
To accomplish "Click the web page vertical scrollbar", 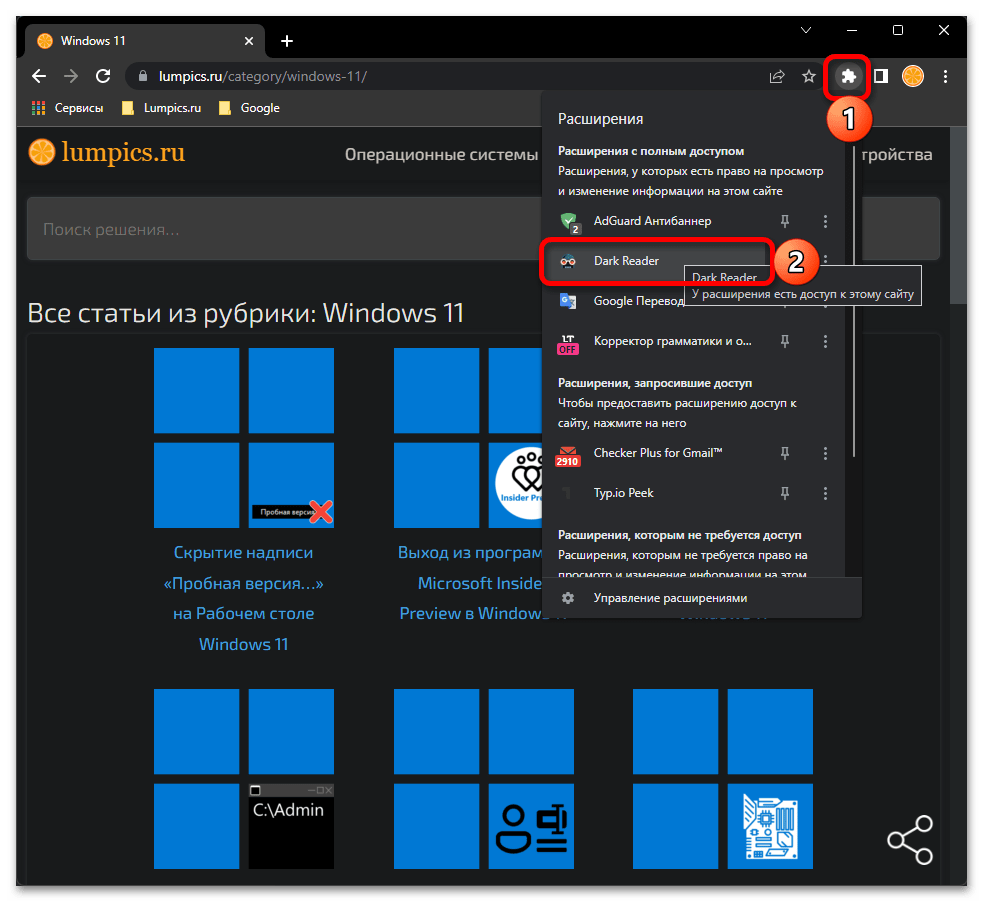I will click(x=958, y=216).
